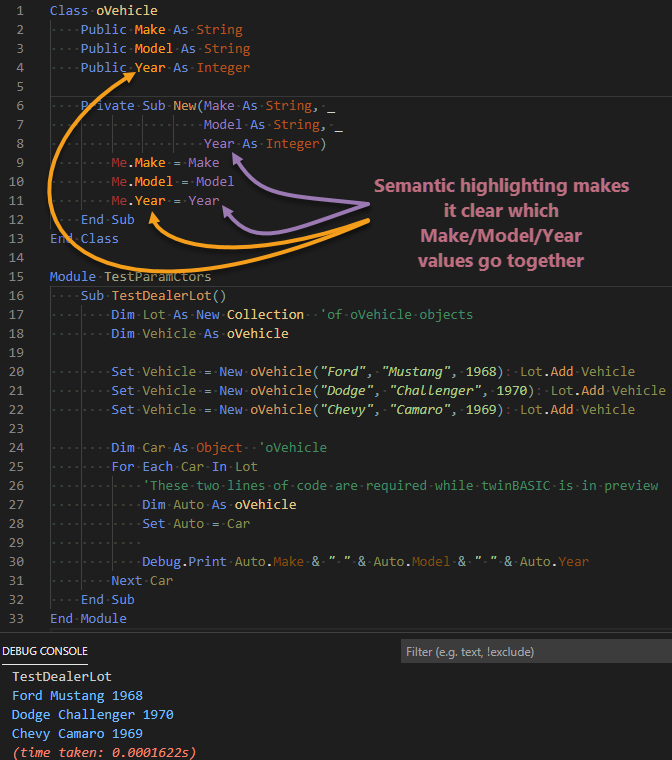
Task: Click 'End Sub' on line 32
Action: 108,600
